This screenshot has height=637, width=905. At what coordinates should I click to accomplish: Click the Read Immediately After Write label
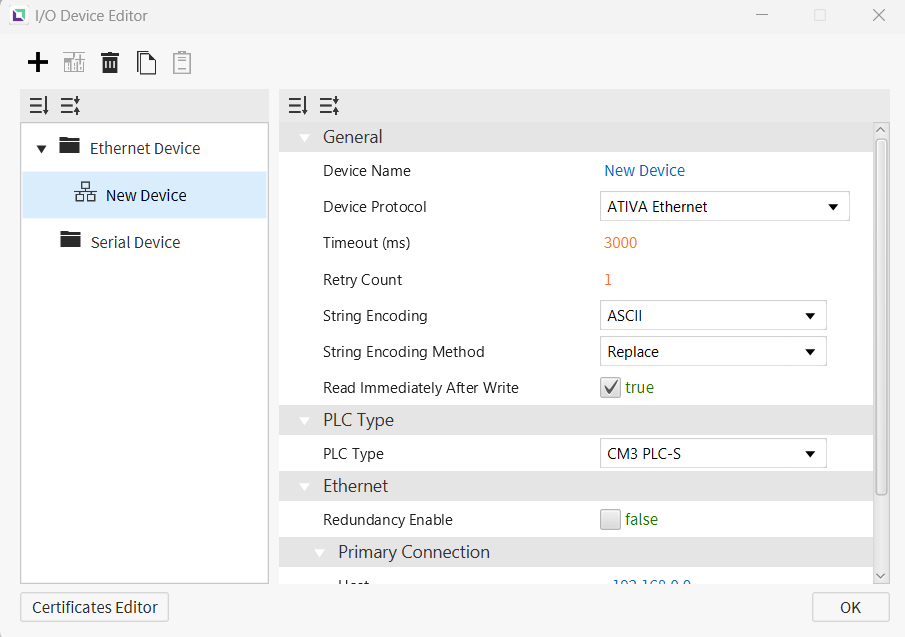[421, 388]
